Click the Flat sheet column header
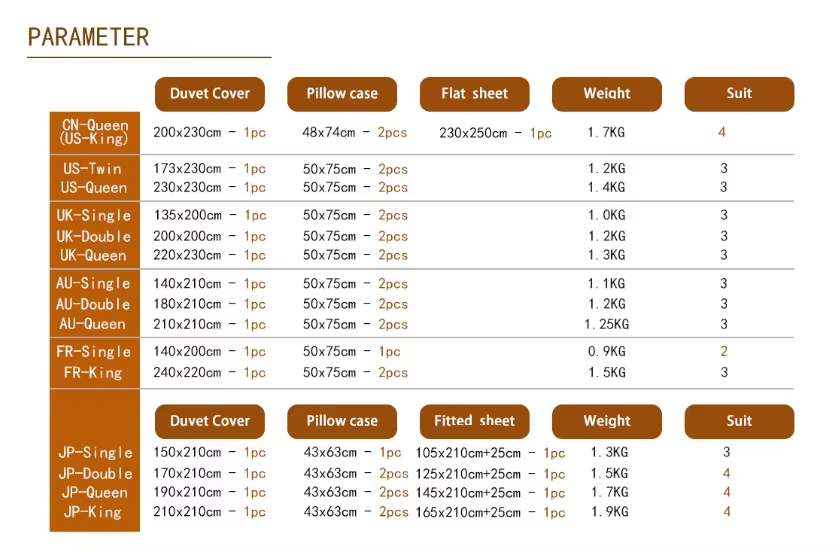The width and height of the screenshot is (837, 549). pyautogui.click(x=475, y=94)
